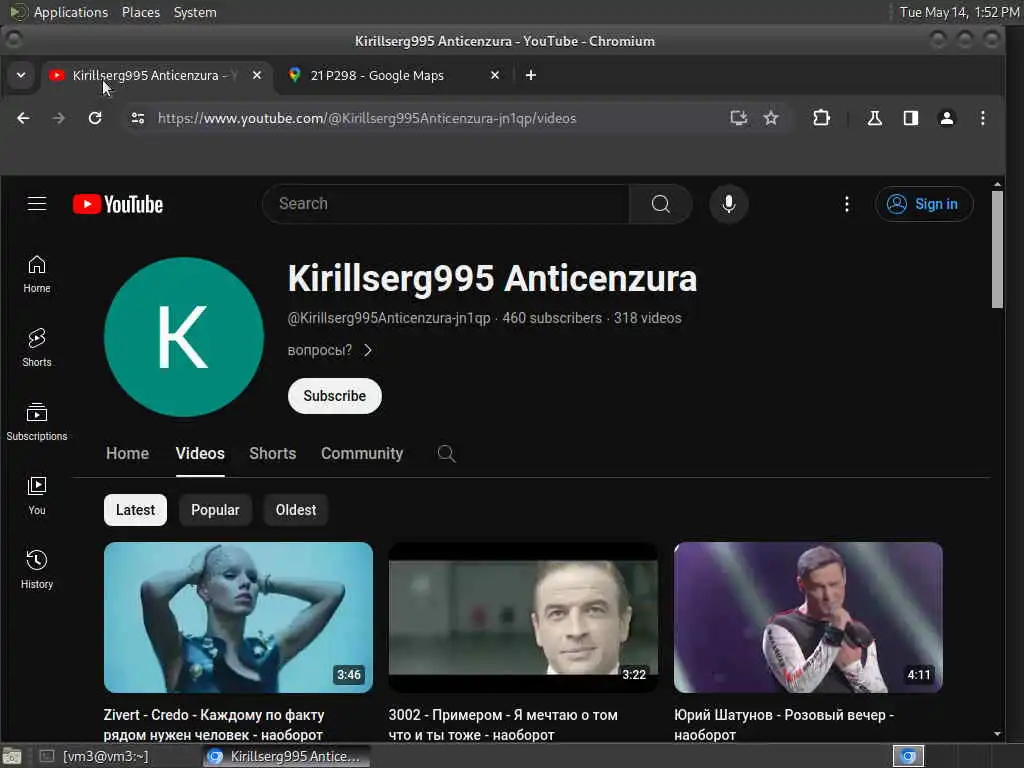The width and height of the screenshot is (1024, 768).
Task: Open a new browser tab
Action: pos(531,76)
